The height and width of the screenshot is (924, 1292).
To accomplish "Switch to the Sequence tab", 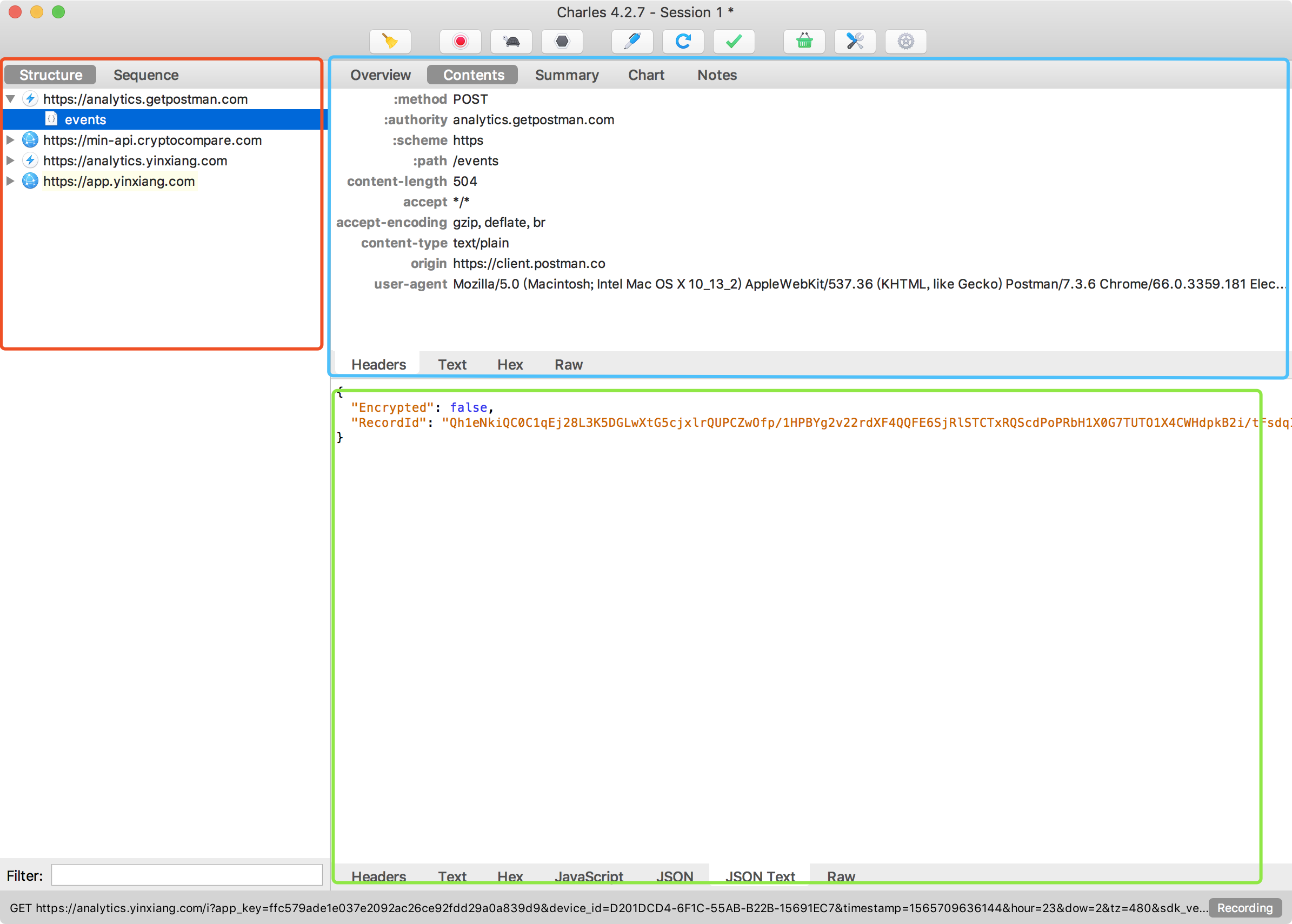I will [146, 75].
